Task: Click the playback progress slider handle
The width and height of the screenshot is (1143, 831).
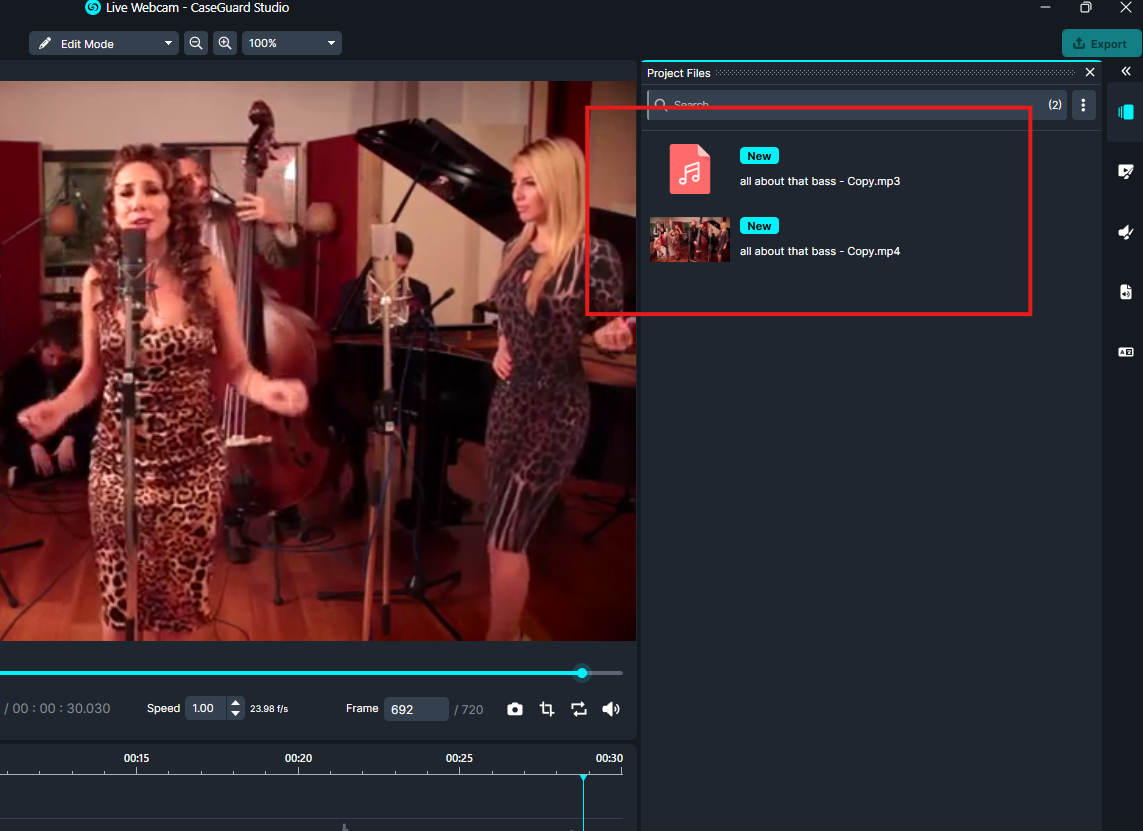Action: (582, 673)
